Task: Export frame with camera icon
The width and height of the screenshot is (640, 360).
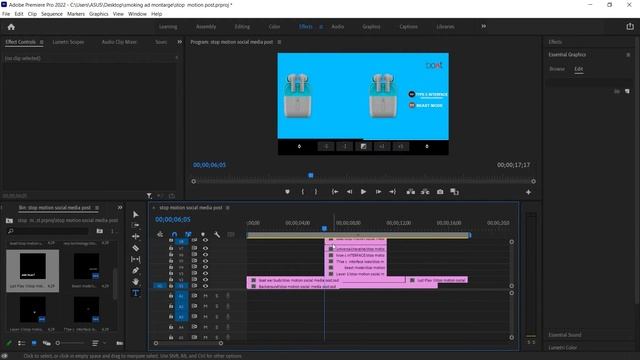Action: pyautogui.click(x=440, y=192)
